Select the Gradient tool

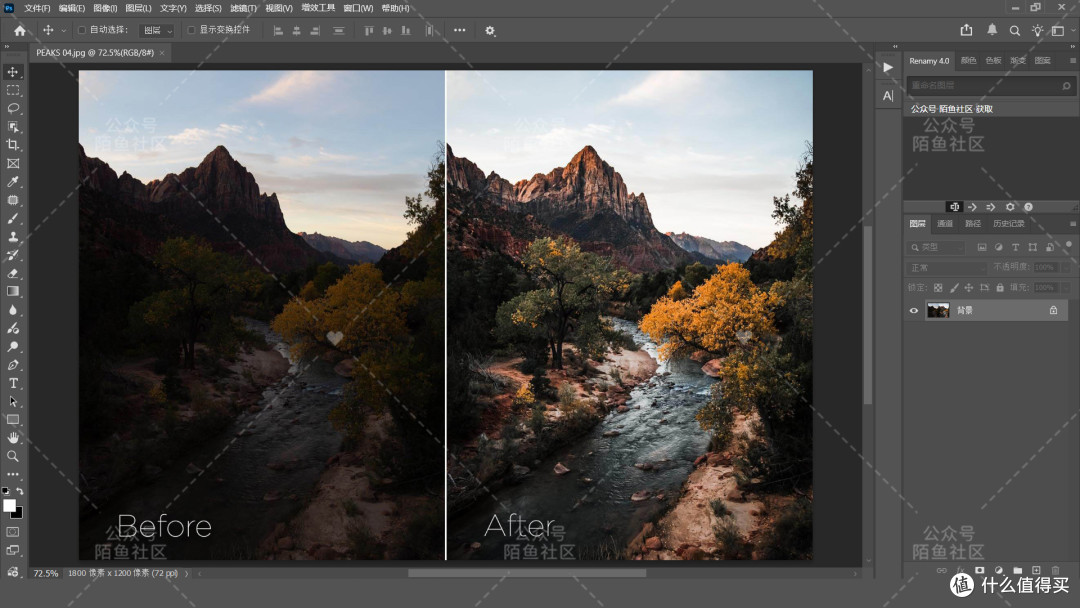click(x=13, y=291)
